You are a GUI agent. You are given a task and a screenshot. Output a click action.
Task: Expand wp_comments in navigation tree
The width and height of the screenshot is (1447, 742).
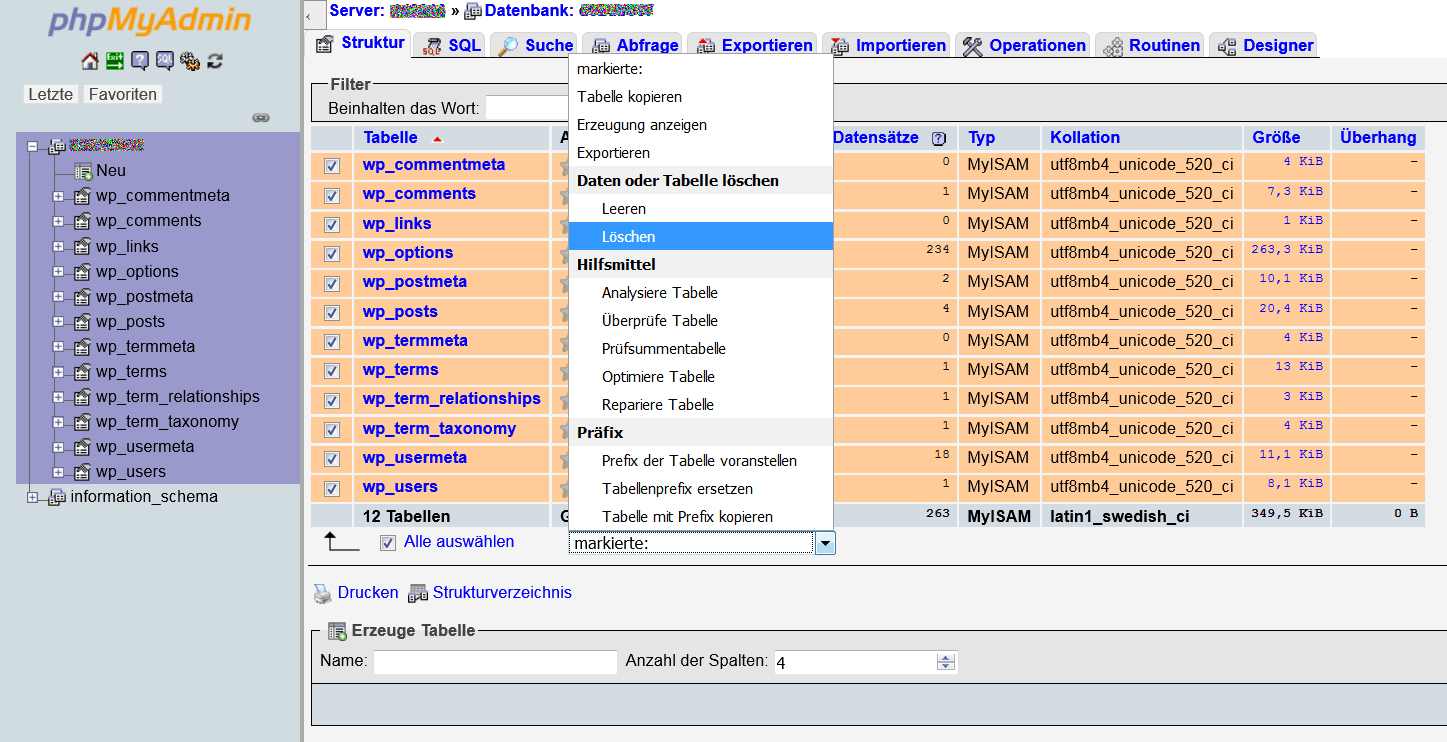58,221
